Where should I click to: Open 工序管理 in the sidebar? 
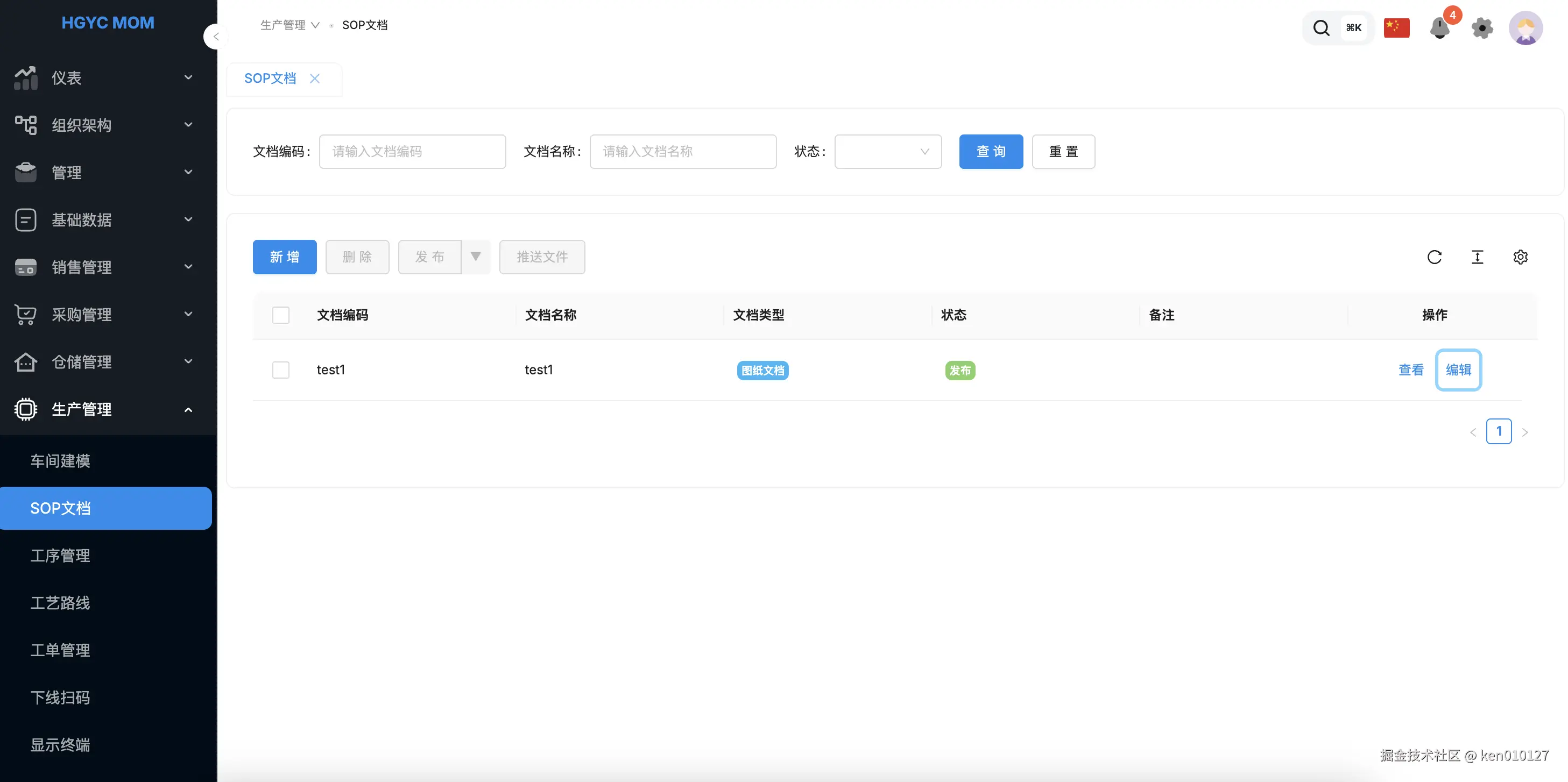click(x=60, y=556)
